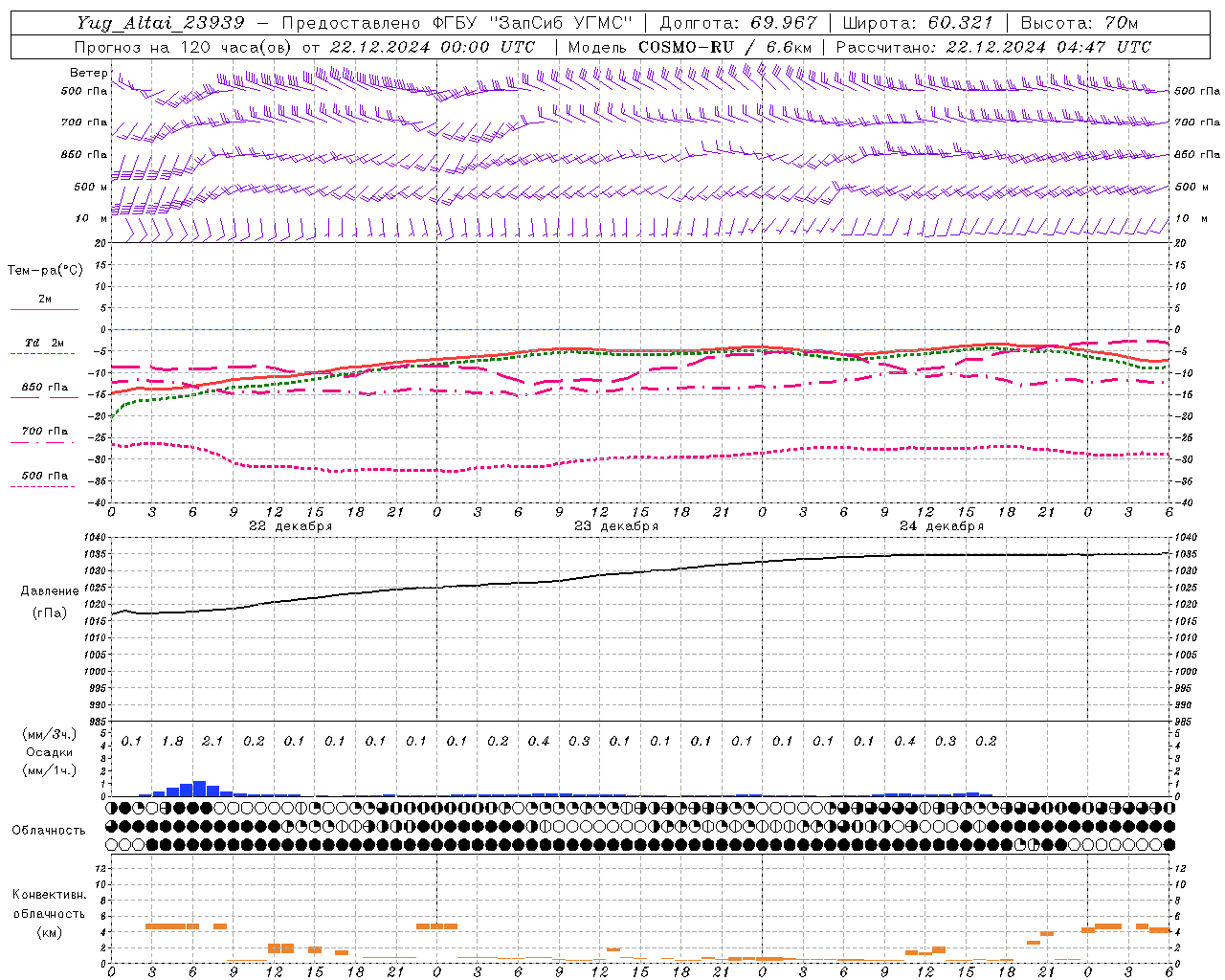This screenshot has height=980, width=1225.
Task: Click the 'Тем-ра(°C)' axis label
Action: (x=45, y=271)
